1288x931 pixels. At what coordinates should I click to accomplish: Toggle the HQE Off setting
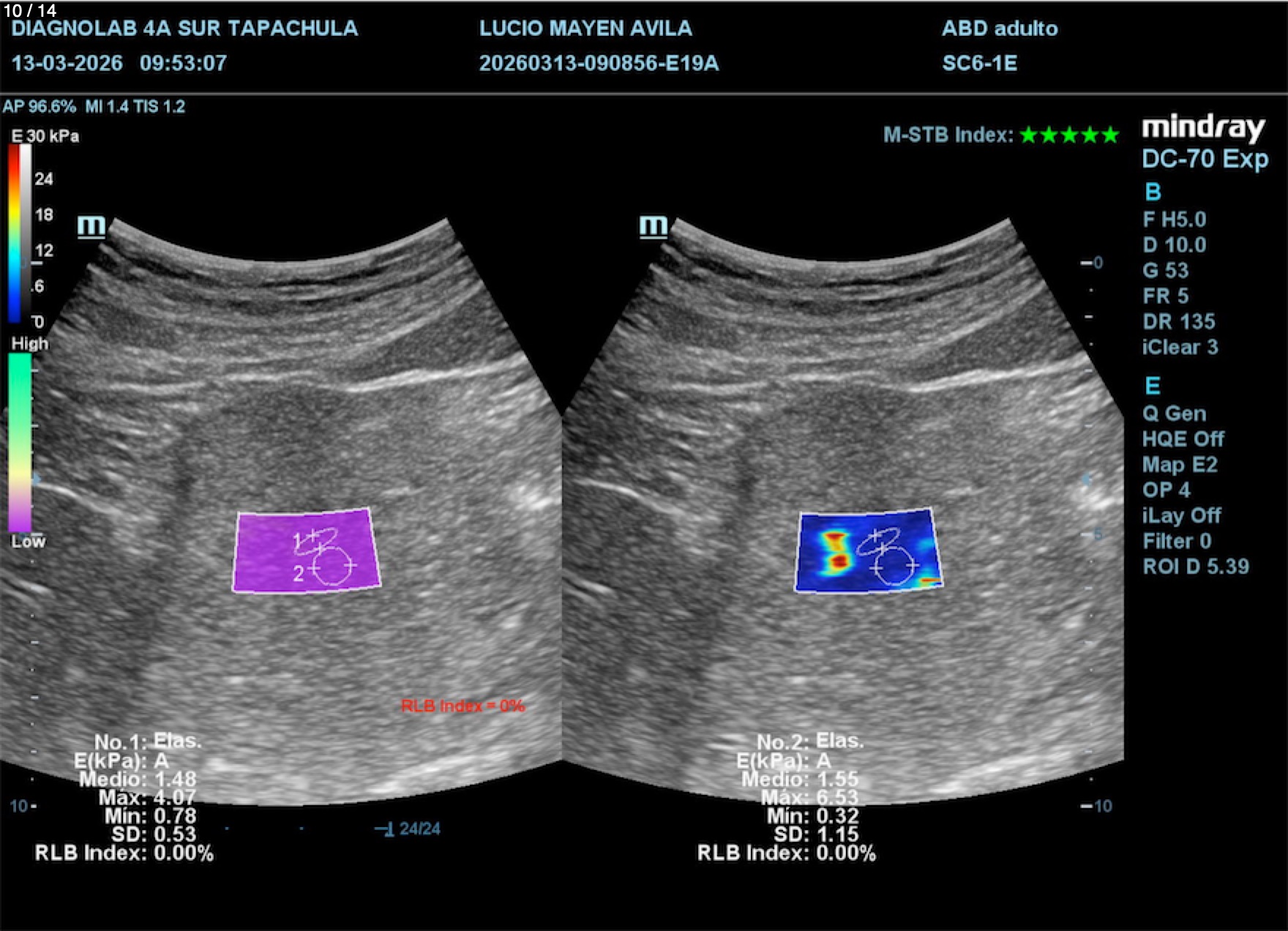pos(1183,439)
